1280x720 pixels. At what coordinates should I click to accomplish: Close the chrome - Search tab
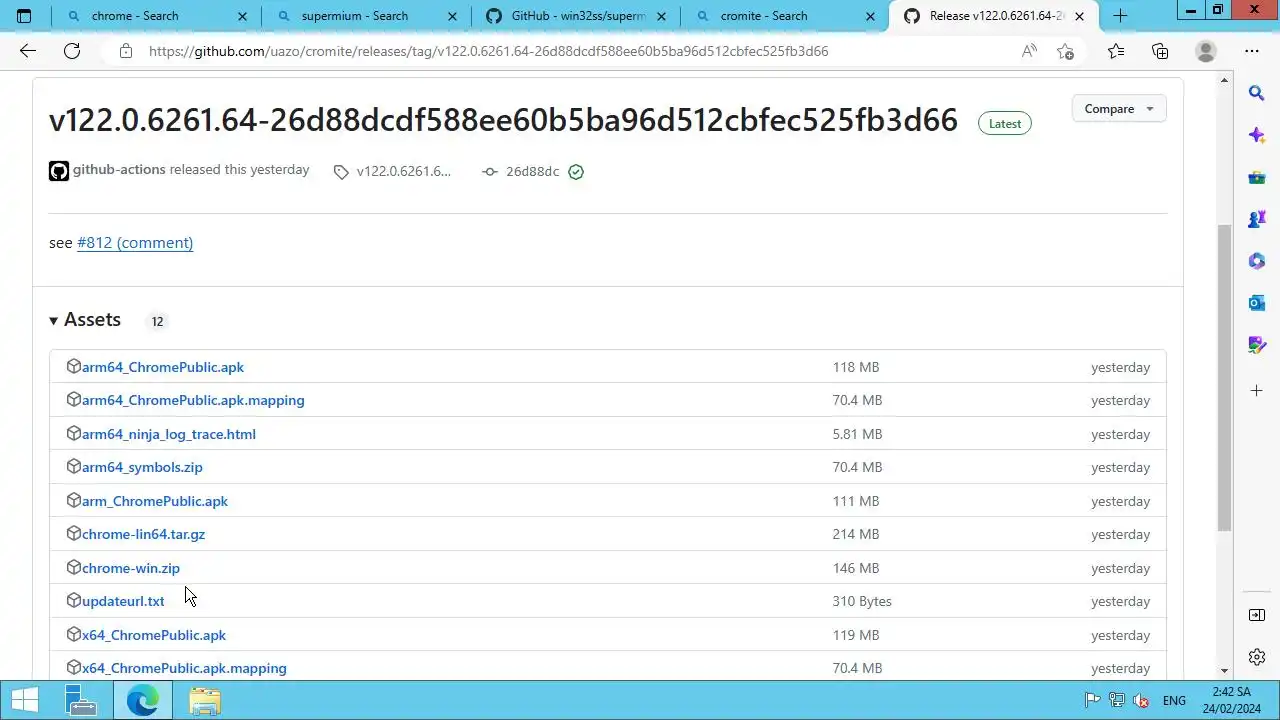tap(243, 16)
